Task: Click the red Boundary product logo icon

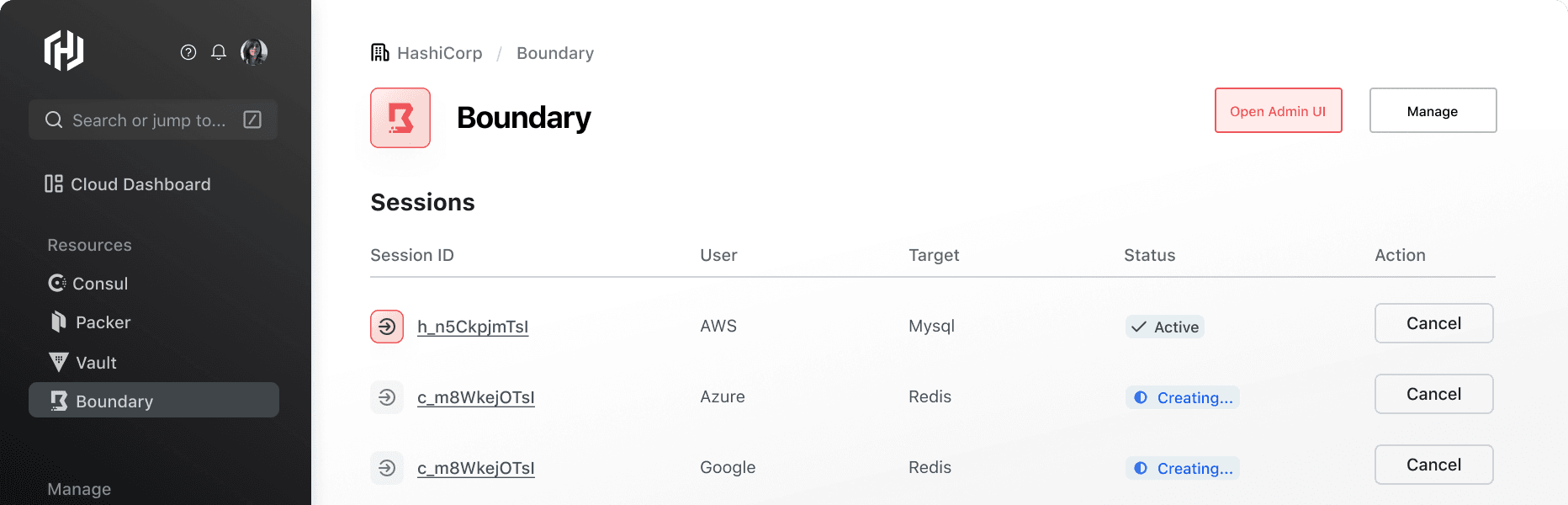Action: 400,118
